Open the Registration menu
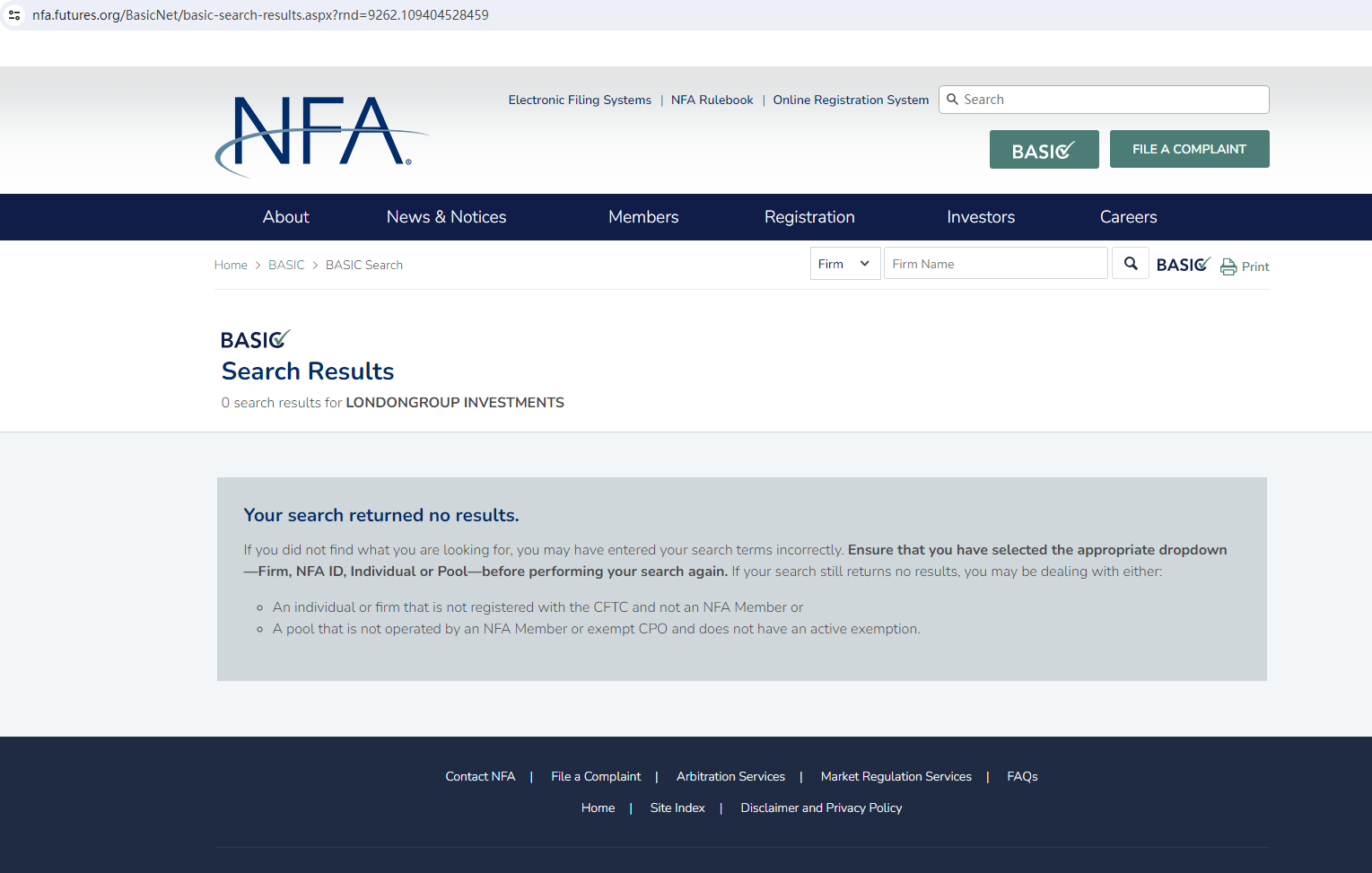The image size is (1372, 873). [808, 217]
